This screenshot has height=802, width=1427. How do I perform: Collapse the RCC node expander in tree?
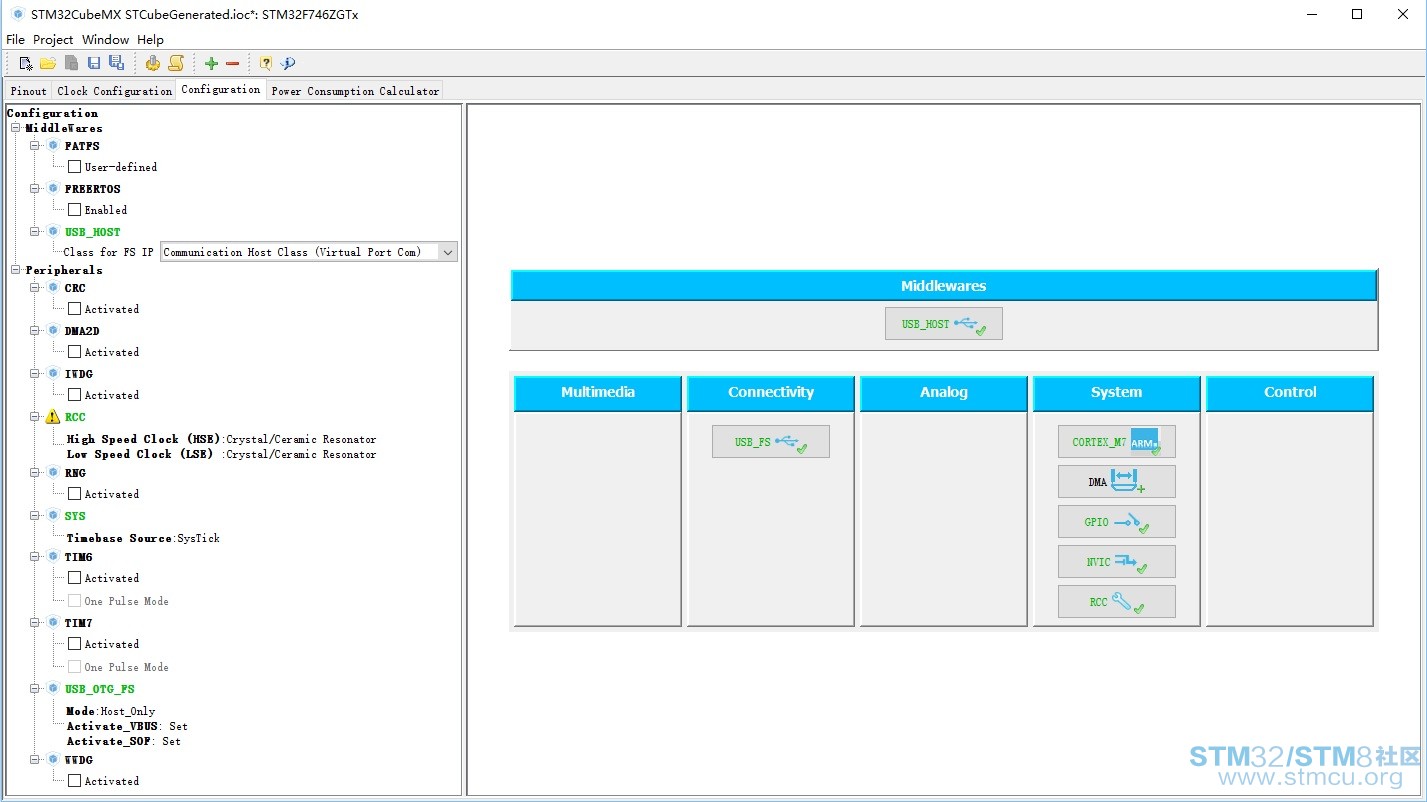(35, 417)
